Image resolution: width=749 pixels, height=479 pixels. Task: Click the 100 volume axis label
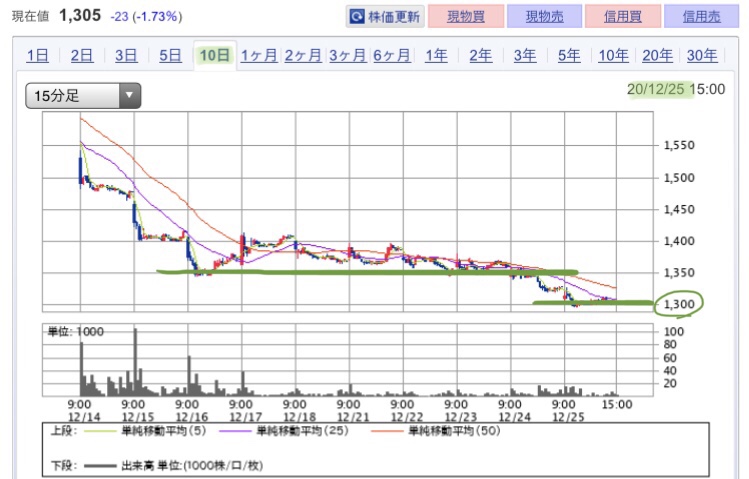[674, 331]
